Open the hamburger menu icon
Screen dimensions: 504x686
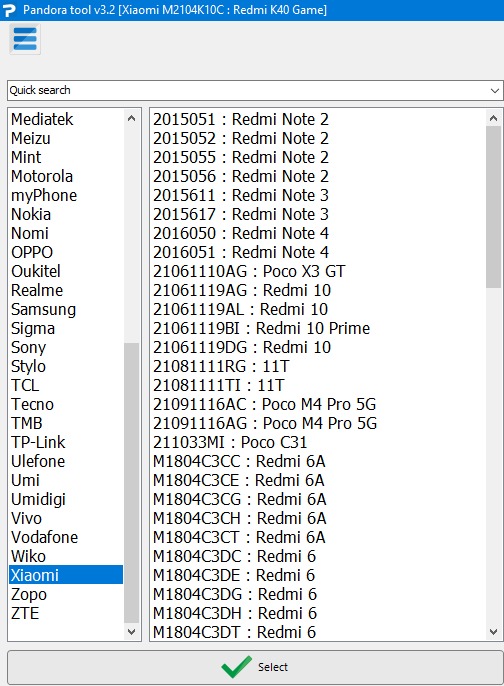pyautogui.click(x=25, y=39)
